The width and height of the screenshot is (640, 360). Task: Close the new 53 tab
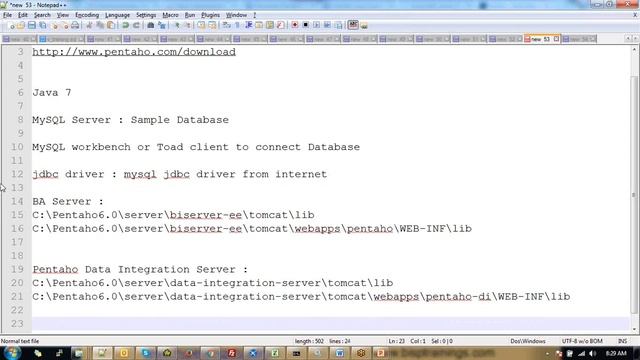point(556,39)
